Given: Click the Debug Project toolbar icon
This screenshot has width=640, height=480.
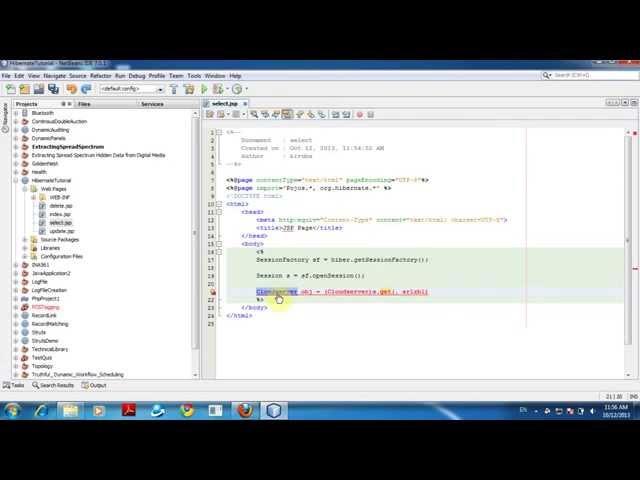Looking at the screenshot, I should (218, 89).
